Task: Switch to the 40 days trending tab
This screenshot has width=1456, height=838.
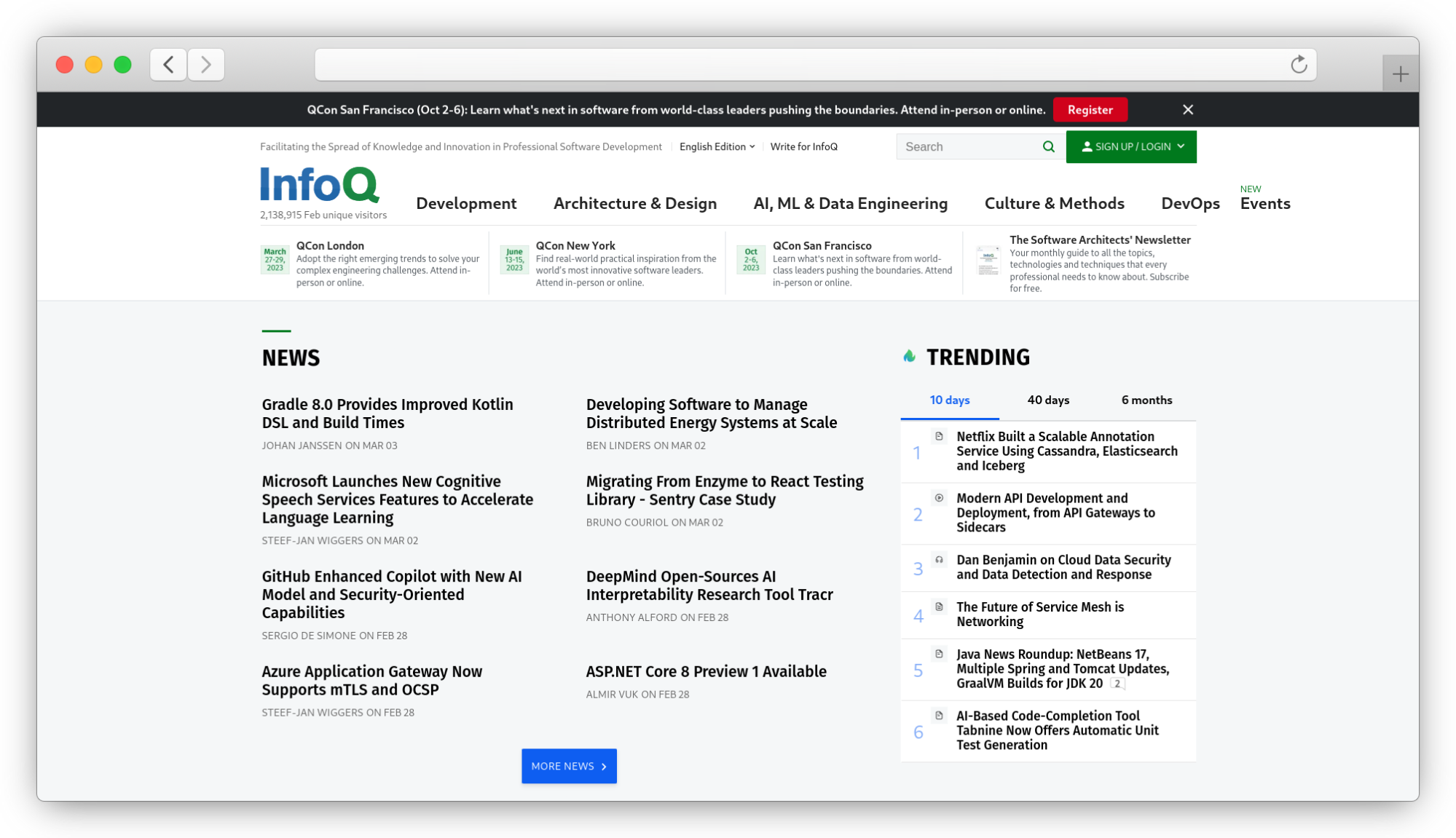Action: (1048, 400)
